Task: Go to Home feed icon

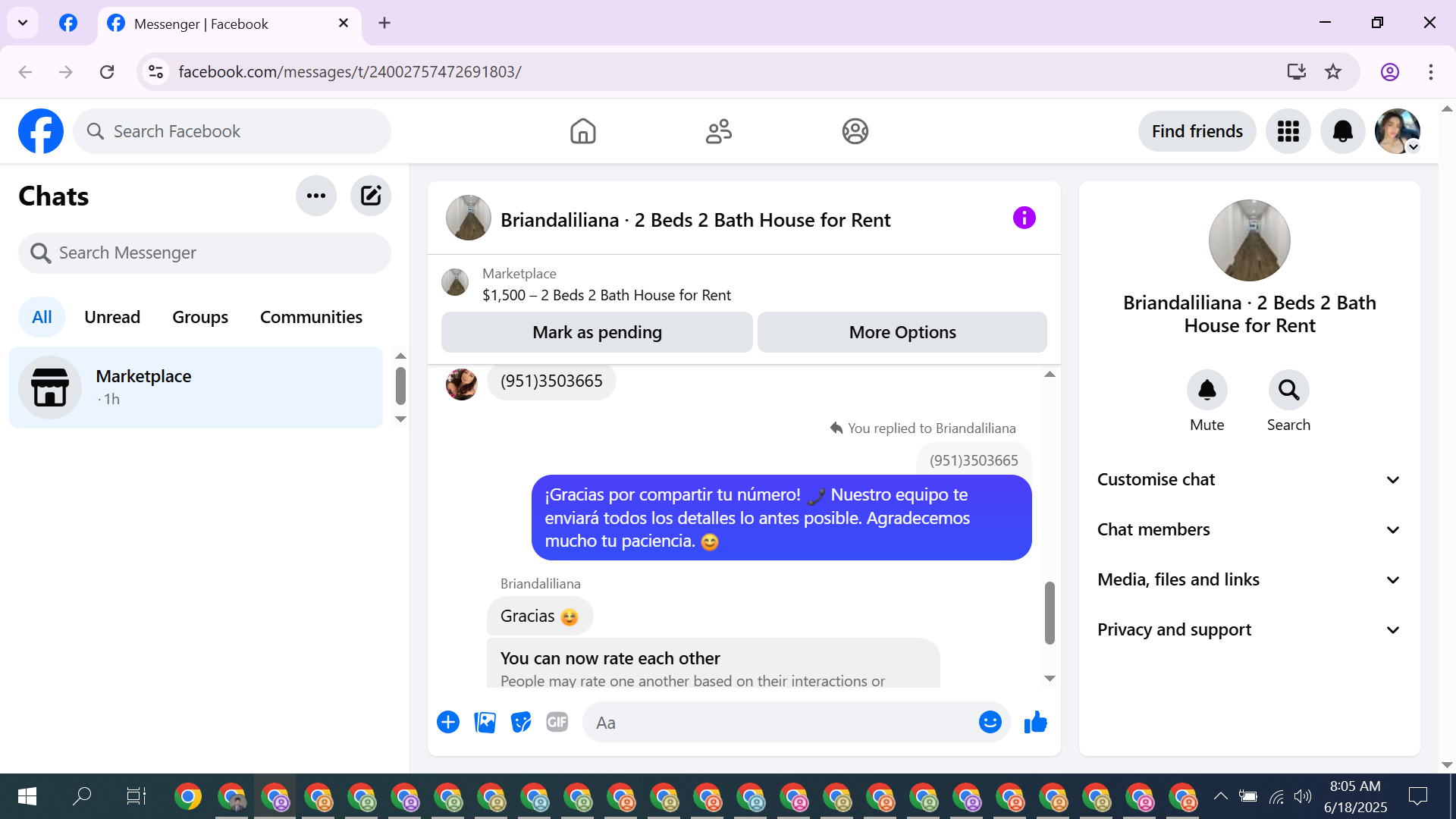Action: pos(583,131)
